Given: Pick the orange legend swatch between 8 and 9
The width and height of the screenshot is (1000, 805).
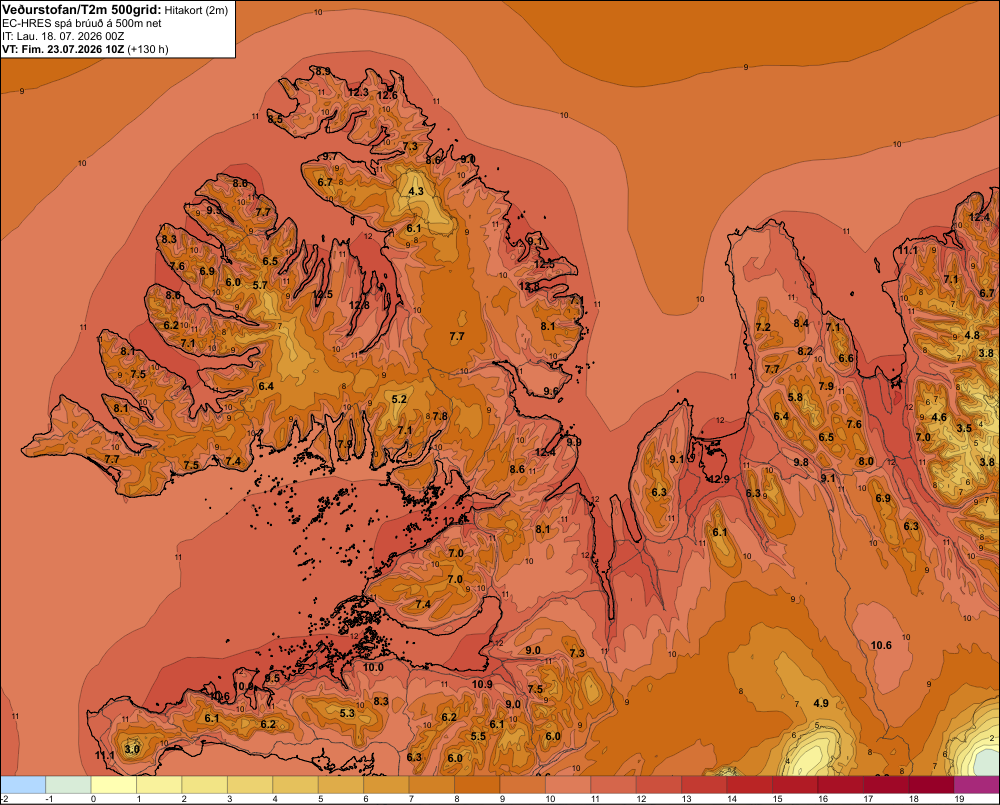Looking at the screenshot, I should tap(478, 785).
